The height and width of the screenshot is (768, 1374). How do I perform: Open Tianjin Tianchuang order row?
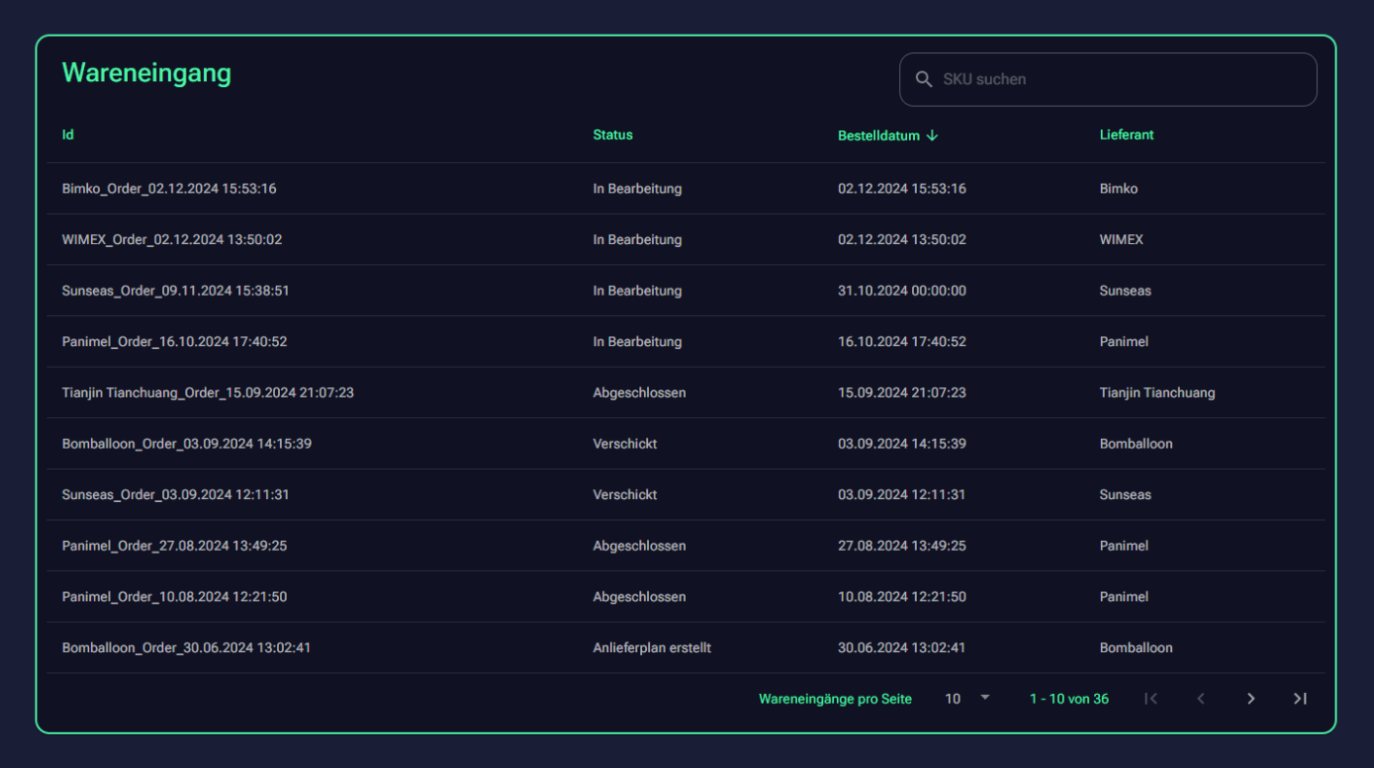[x=207, y=393]
